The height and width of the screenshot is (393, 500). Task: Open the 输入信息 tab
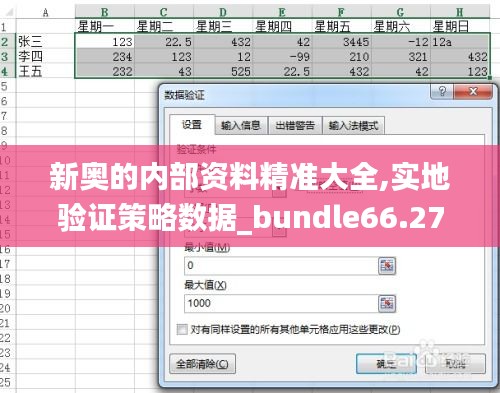click(x=241, y=125)
